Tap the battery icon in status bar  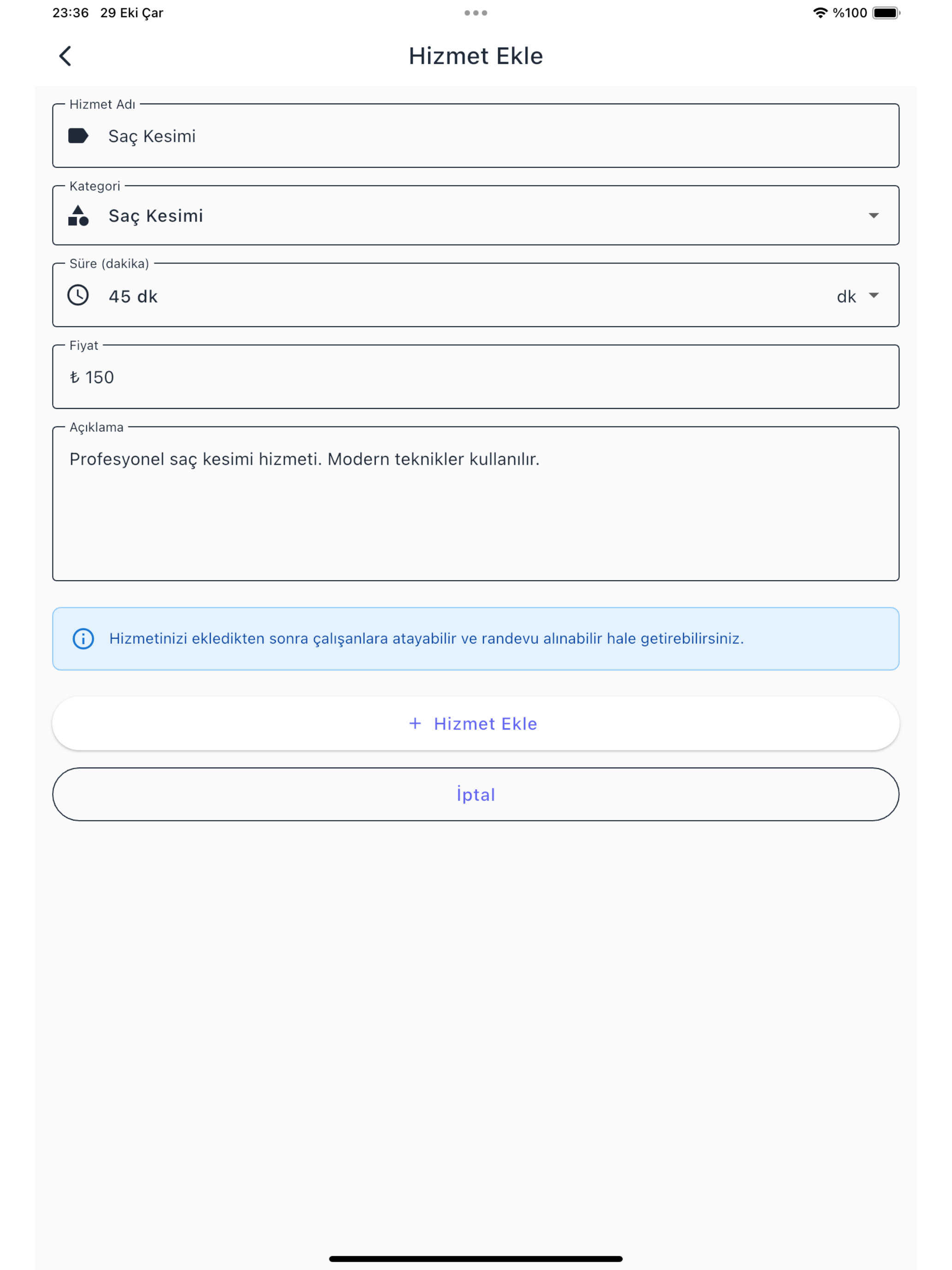pyautogui.click(x=886, y=12)
